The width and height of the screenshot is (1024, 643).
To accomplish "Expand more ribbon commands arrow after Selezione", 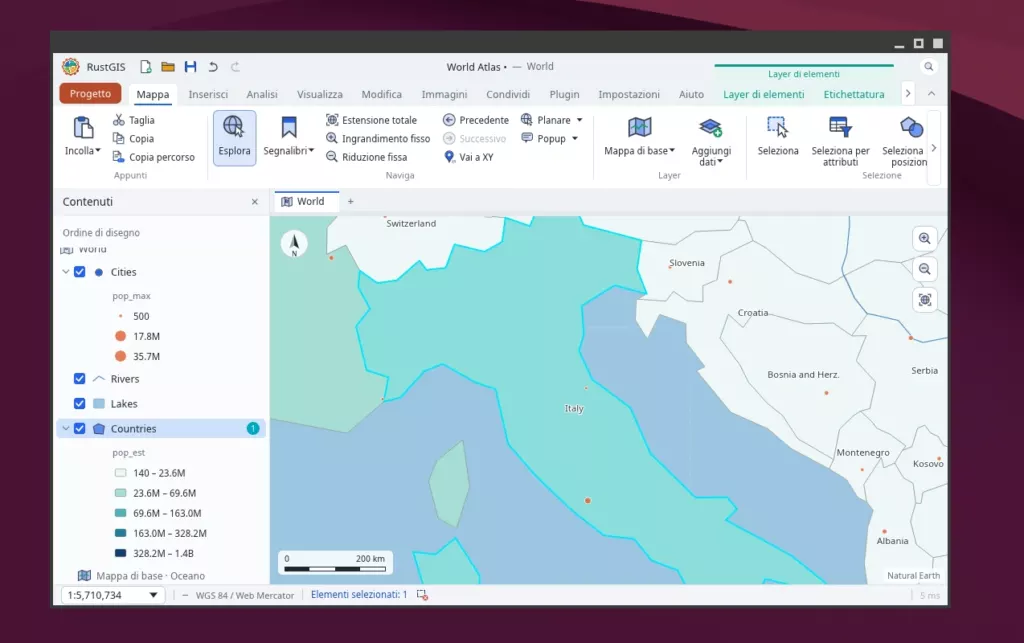I will pyautogui.click(x=934, y=148).
